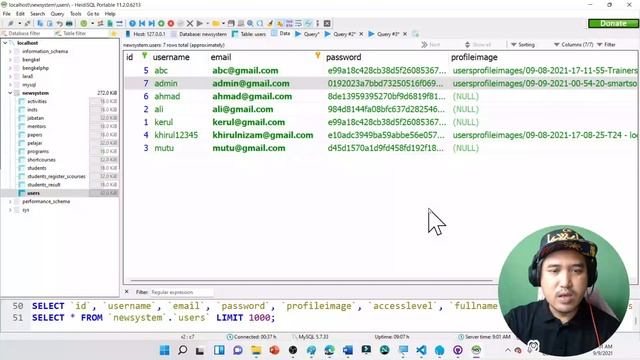Sort by the password column header
This screenshot has height=360, width=640.
pos(344,57)
